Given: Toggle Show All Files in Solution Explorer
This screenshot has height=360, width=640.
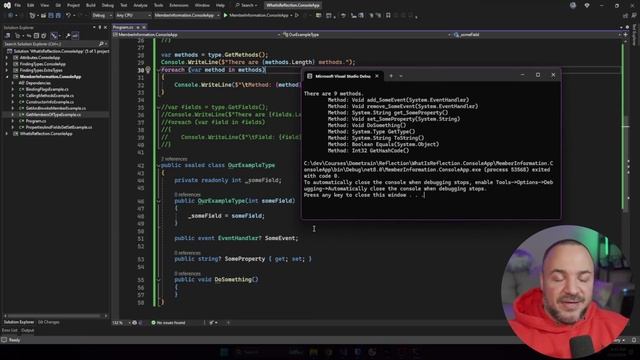Looking at the screenshot, I should [x=44, y=36].
